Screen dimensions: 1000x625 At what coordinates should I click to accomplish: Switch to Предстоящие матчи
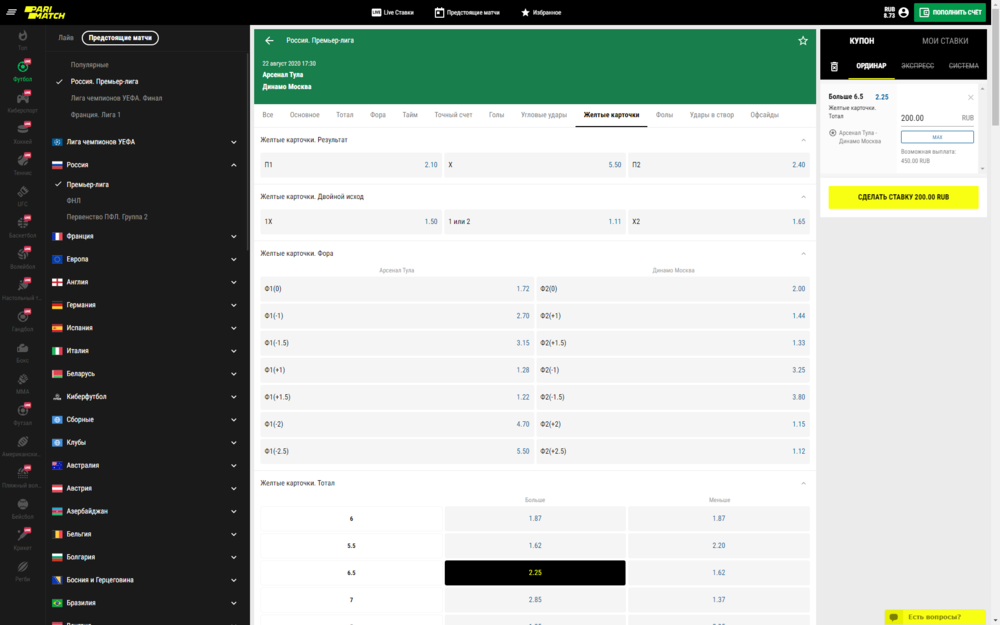pos(120,38)
